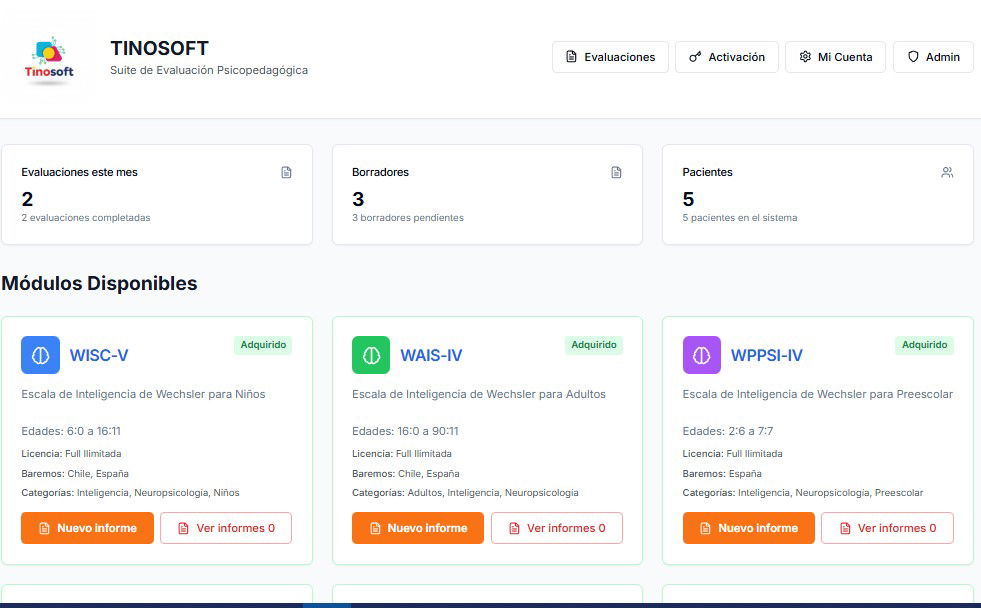Image resolution: width=981 pixels, height=608 pixels.
Task: View WISC-V reports with Ver informes
Action: pos(226,528)
